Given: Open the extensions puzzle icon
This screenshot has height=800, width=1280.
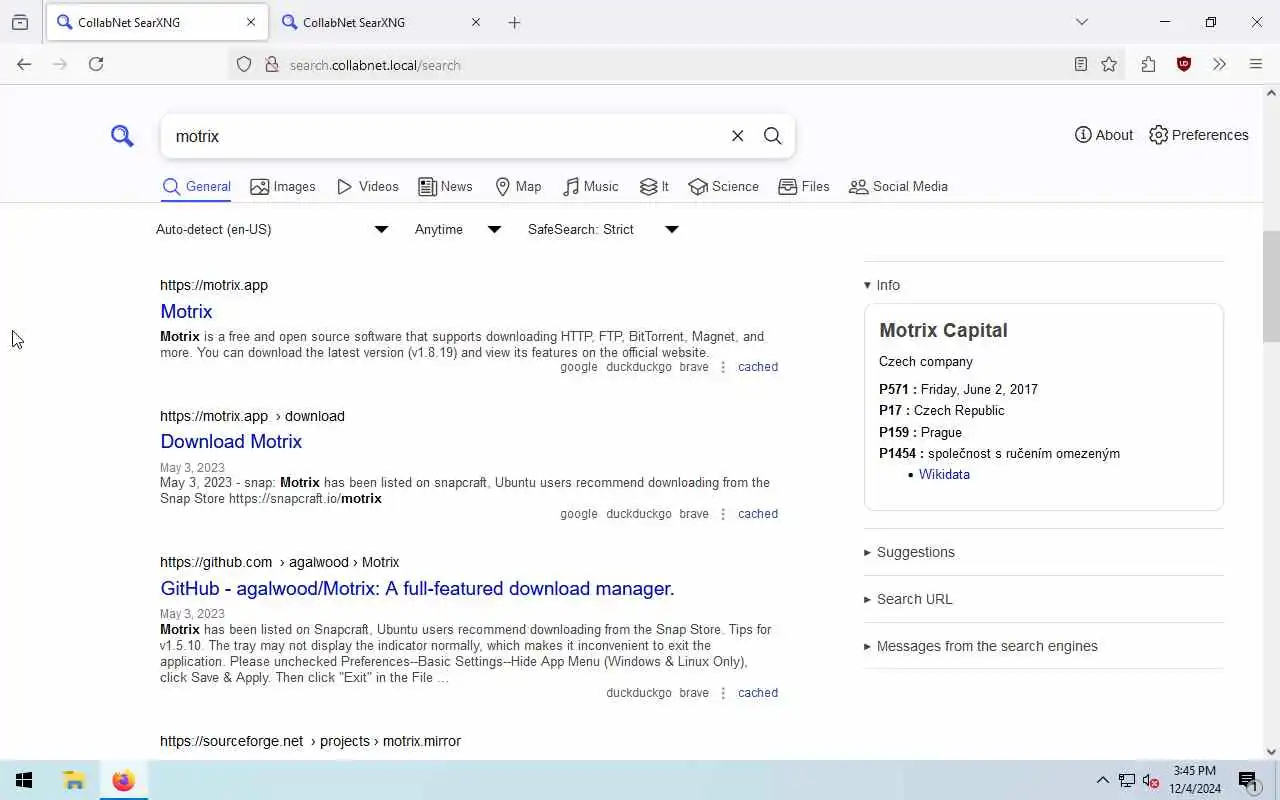Looking at the screenshot, I should click(1148, 65).
